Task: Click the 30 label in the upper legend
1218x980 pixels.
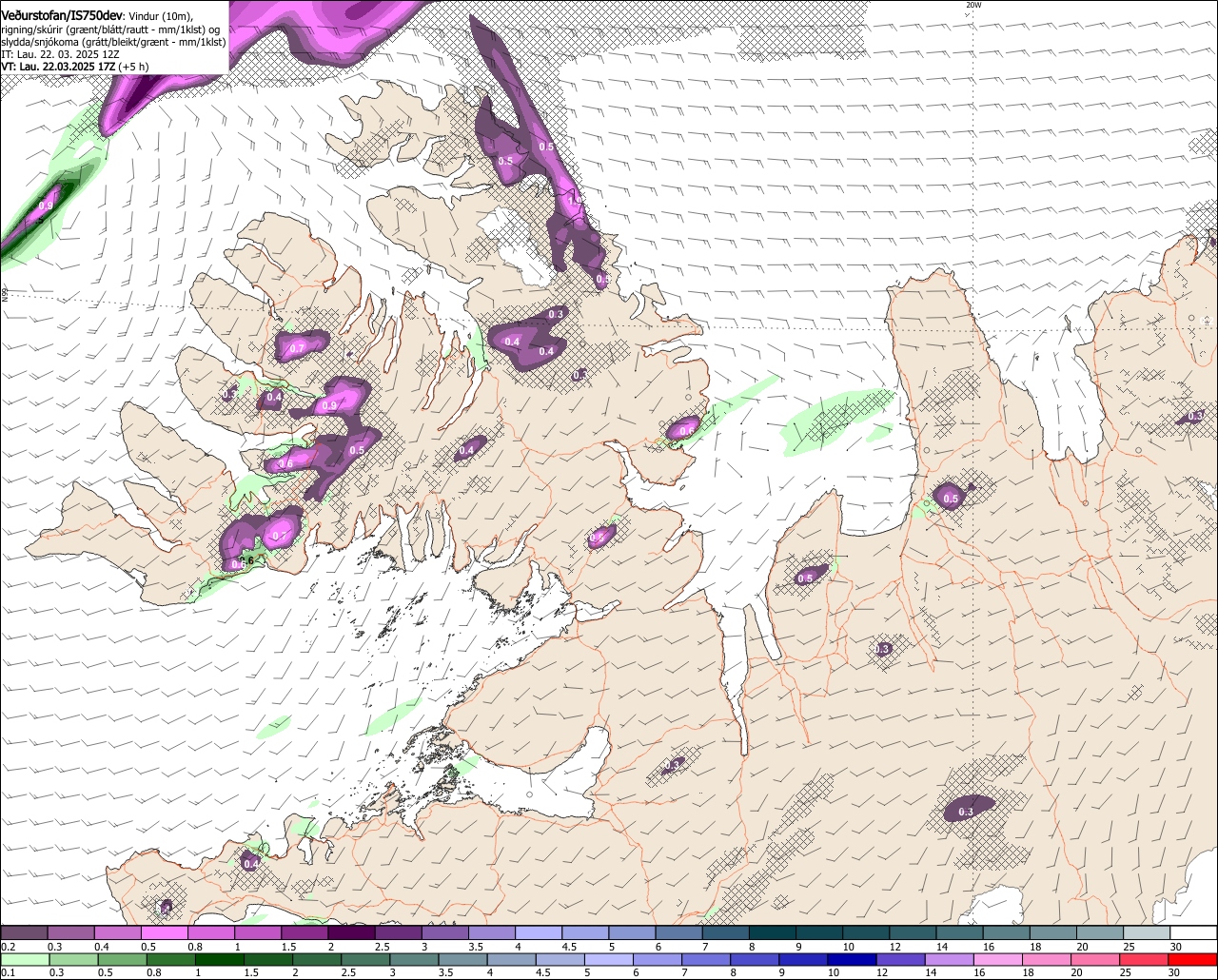Action: (1176, 947)
